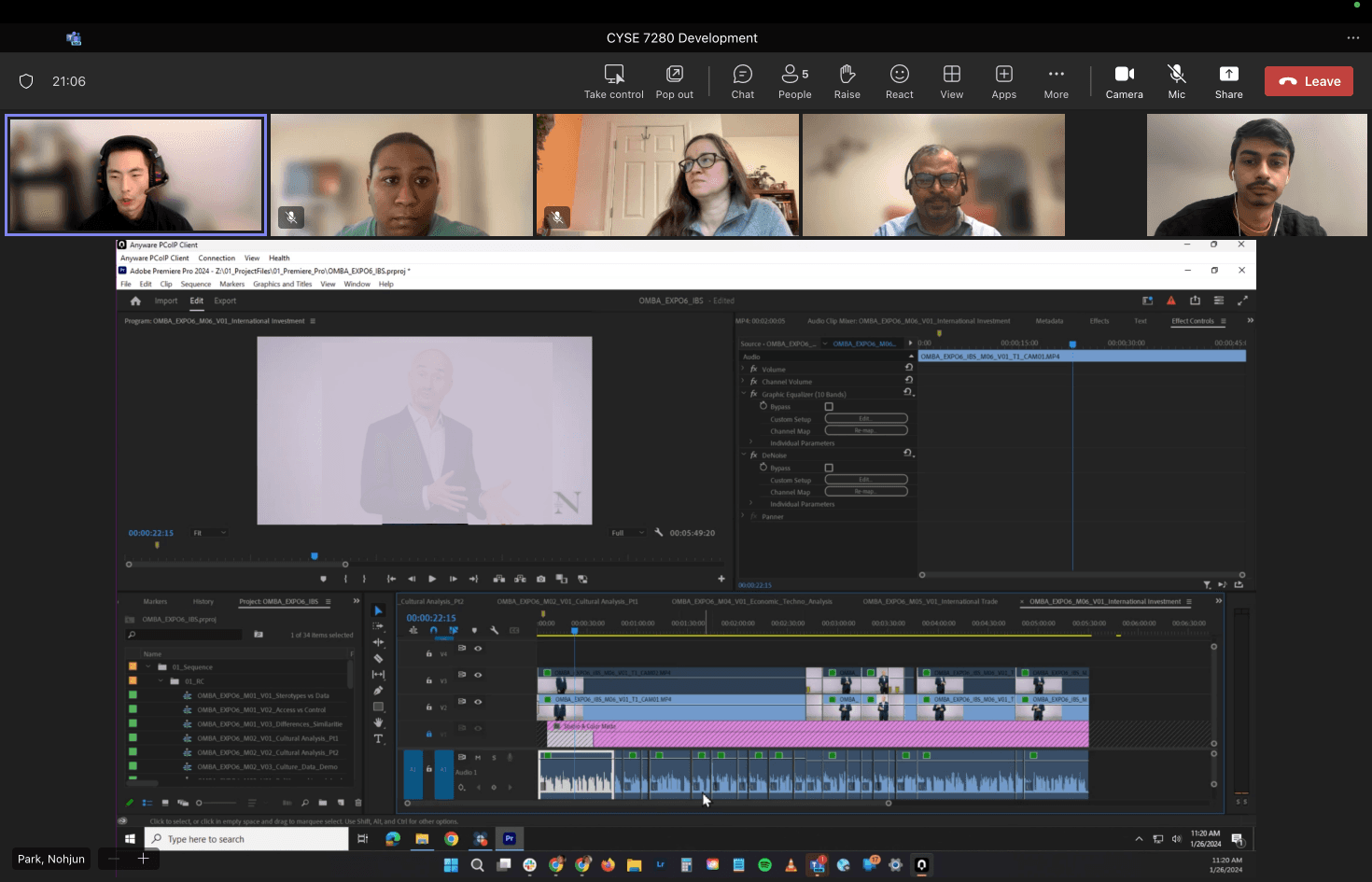This screenshot has height=882, width=1372.
Task: Leave the Teams meeting
Action: click(1309, 81)
